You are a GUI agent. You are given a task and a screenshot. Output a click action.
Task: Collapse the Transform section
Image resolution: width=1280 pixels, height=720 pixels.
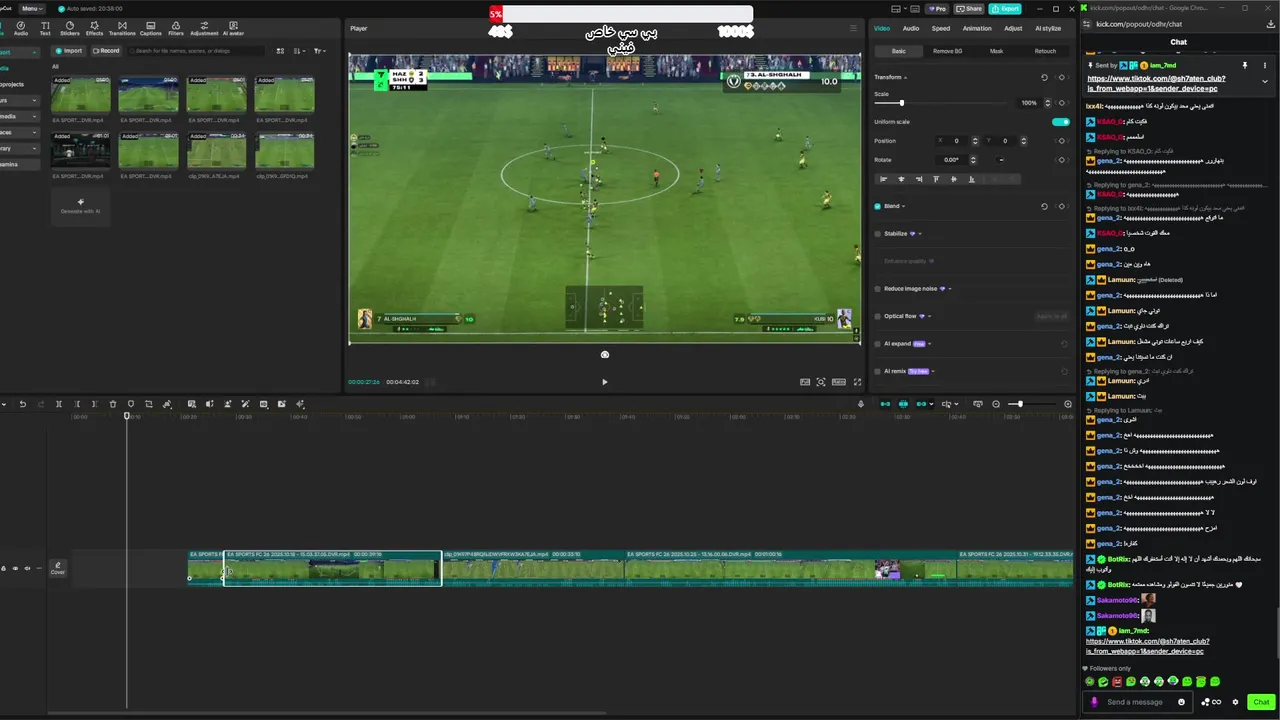pyautogui.click(x=906, y=77)
